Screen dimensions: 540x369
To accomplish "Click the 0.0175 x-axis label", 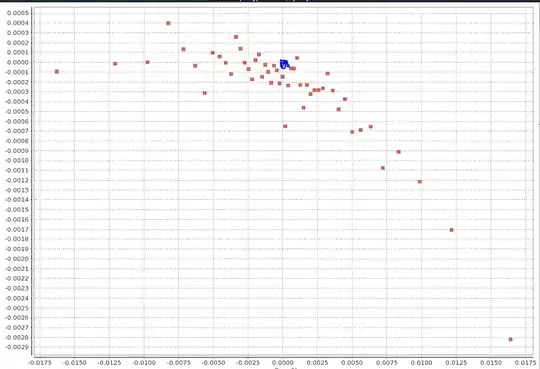I will (x=525, y=363).
